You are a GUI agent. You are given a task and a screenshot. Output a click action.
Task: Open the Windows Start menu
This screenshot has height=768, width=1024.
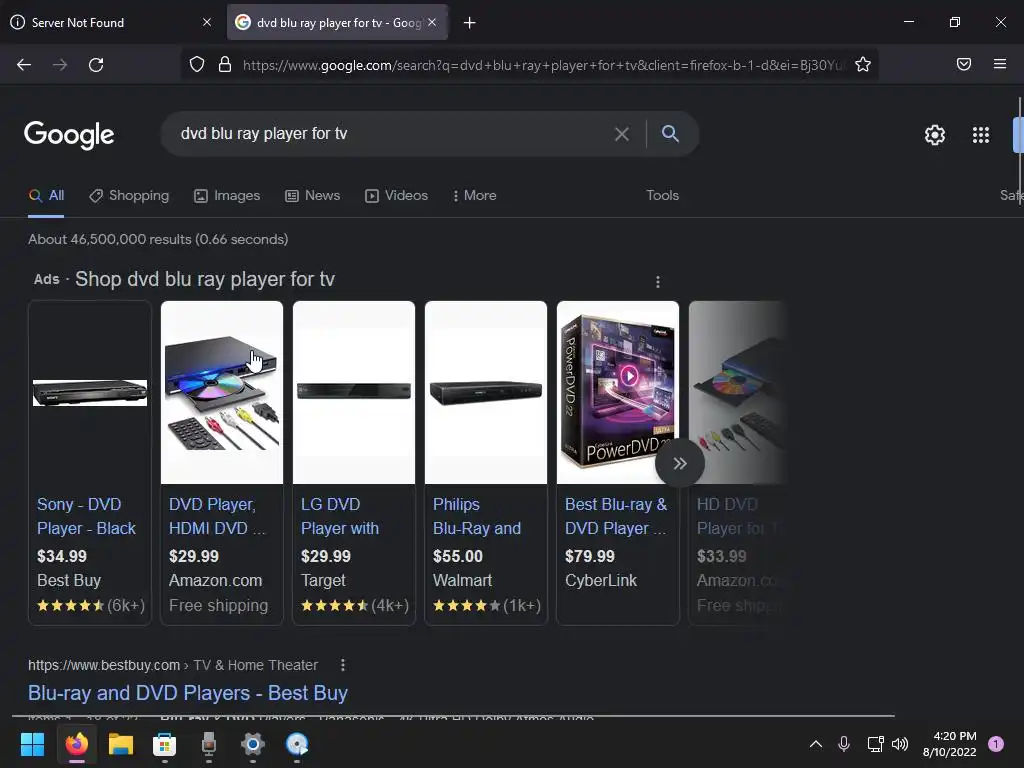pos(32,744)
